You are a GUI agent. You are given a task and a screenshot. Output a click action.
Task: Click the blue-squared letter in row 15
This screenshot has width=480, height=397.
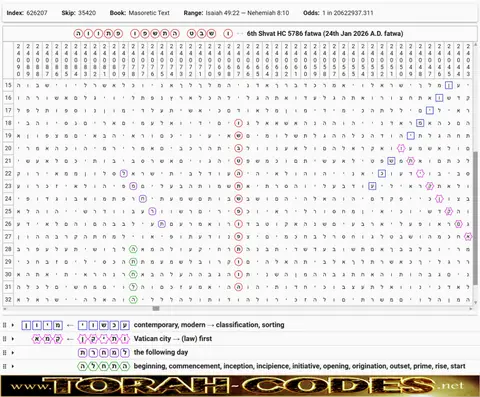449,85
